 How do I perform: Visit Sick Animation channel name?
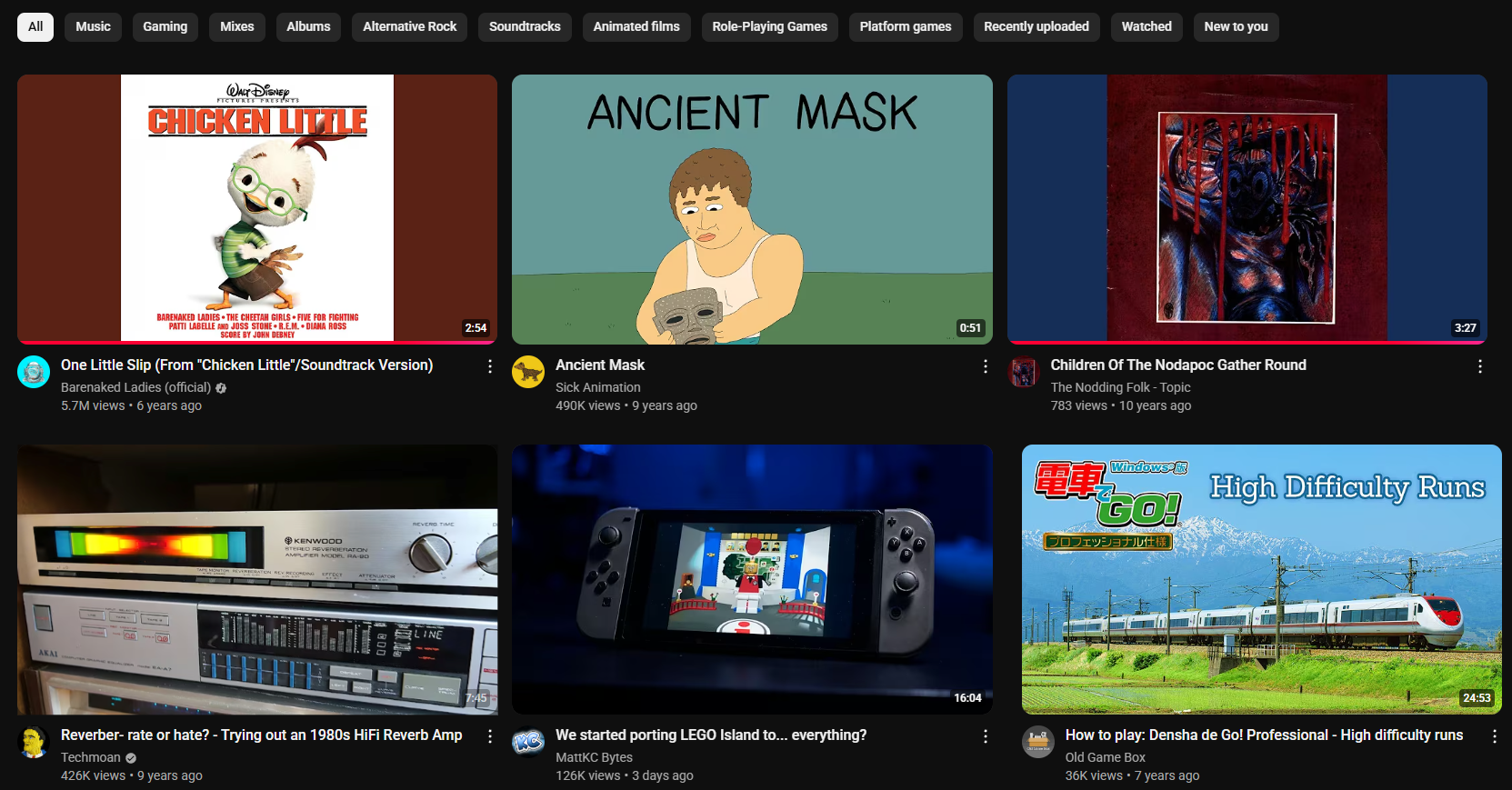(598, 387)
